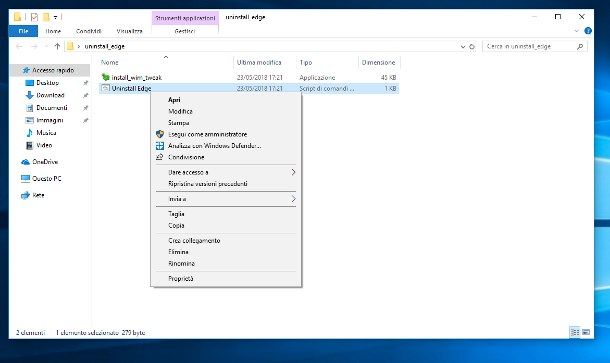Viewport: 610px width, 363px height.
Task: Open Desktop in the navigation pane
Action: coord(47,82)
